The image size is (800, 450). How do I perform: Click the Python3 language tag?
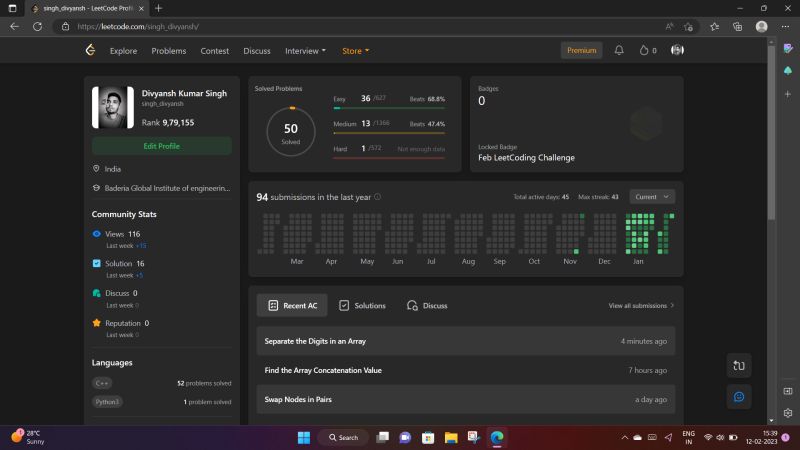107,402
